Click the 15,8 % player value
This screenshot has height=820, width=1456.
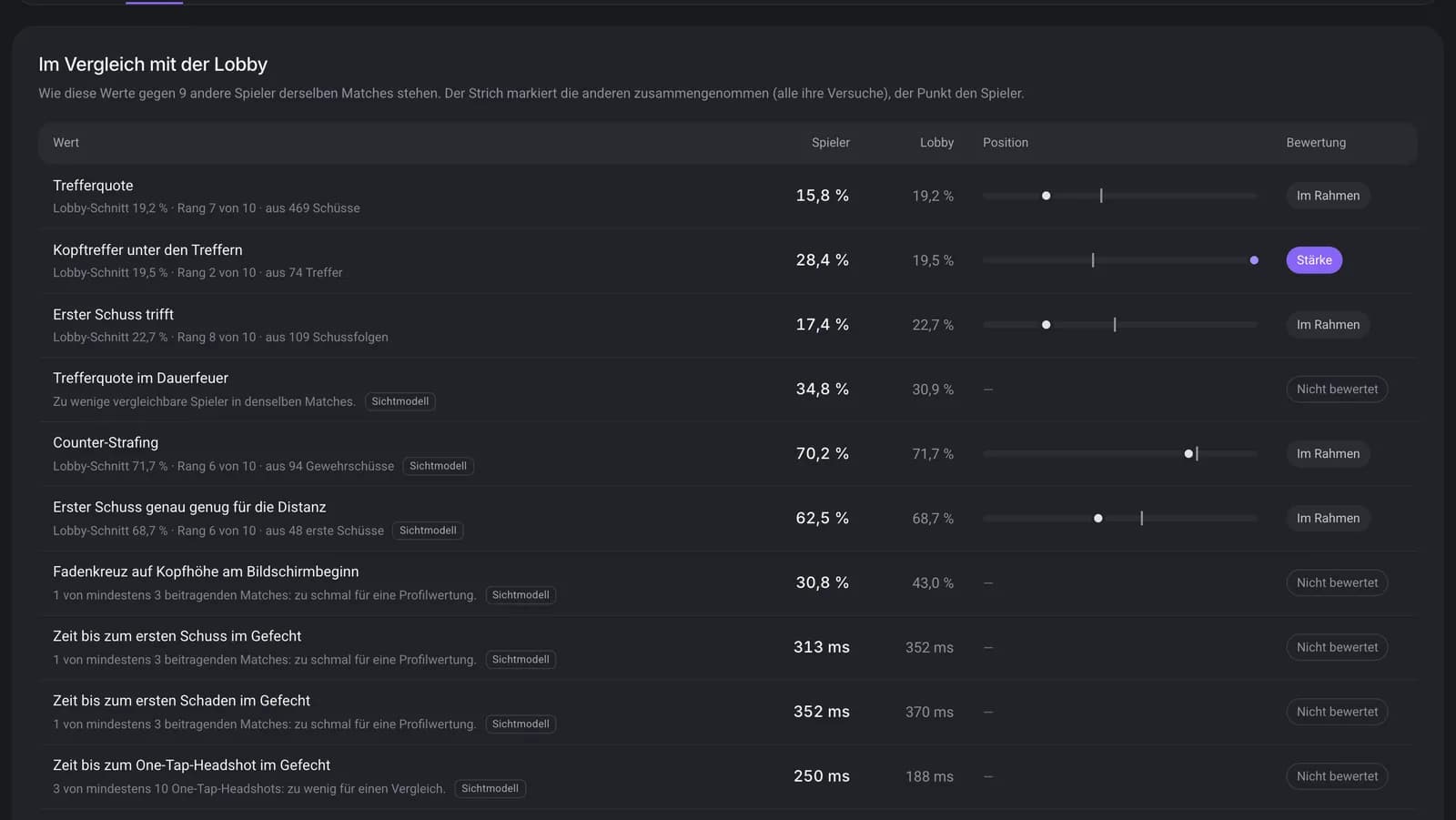823,196
